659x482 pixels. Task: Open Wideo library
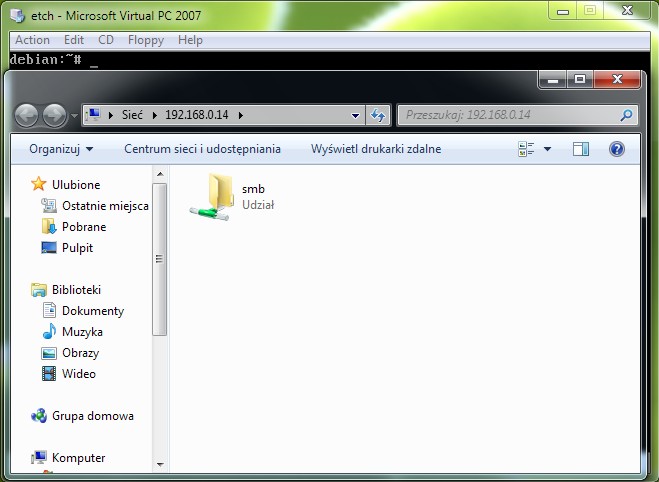click(79, 374)
